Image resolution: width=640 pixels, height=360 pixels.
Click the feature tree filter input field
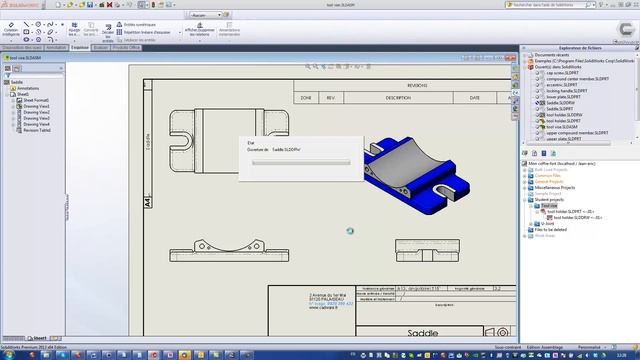point(37,76)
